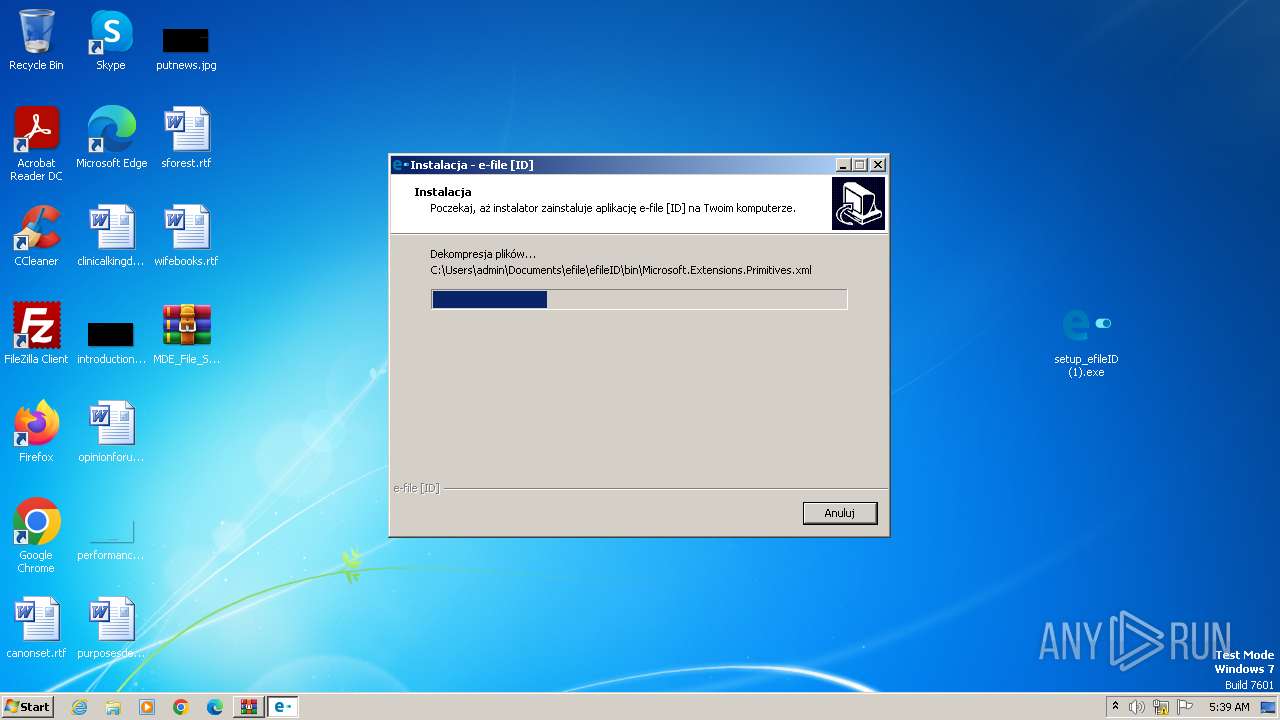Select the purposesde... document icon

[111, 628]
